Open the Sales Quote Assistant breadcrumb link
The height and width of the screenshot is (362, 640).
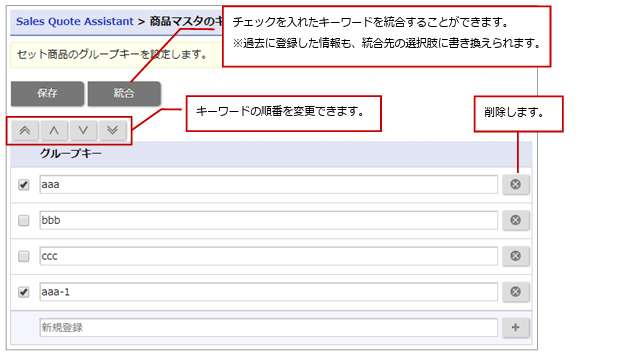pyautogui.click(x=75, y=21)
